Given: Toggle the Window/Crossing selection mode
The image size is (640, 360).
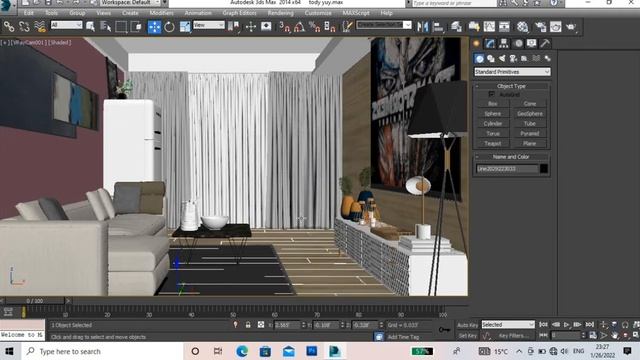Looking at the screenshot, I should click(137, 27).
